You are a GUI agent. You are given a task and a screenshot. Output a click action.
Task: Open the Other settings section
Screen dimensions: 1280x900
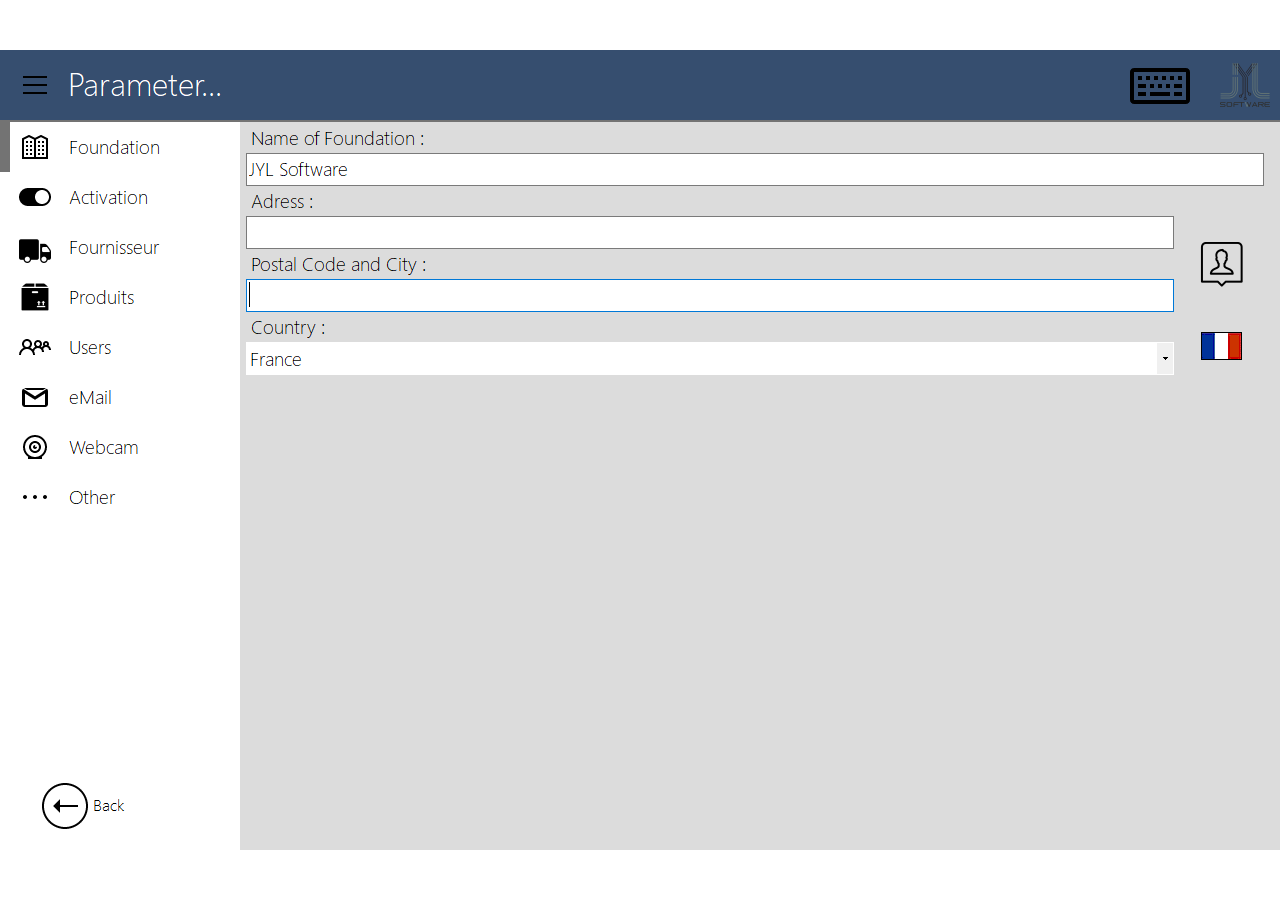point(92,498)
